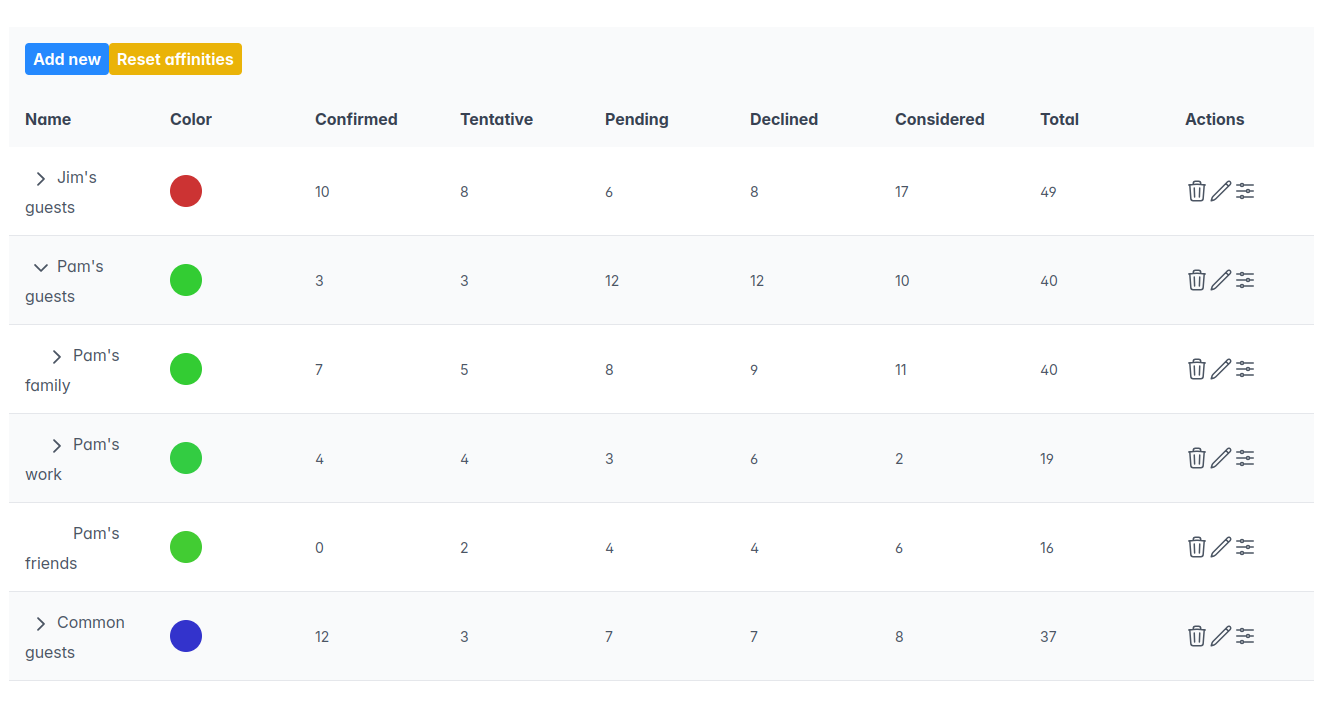Edit the Pam's family group
This screenshot has height=703, width=1326.
[1221, 369]
